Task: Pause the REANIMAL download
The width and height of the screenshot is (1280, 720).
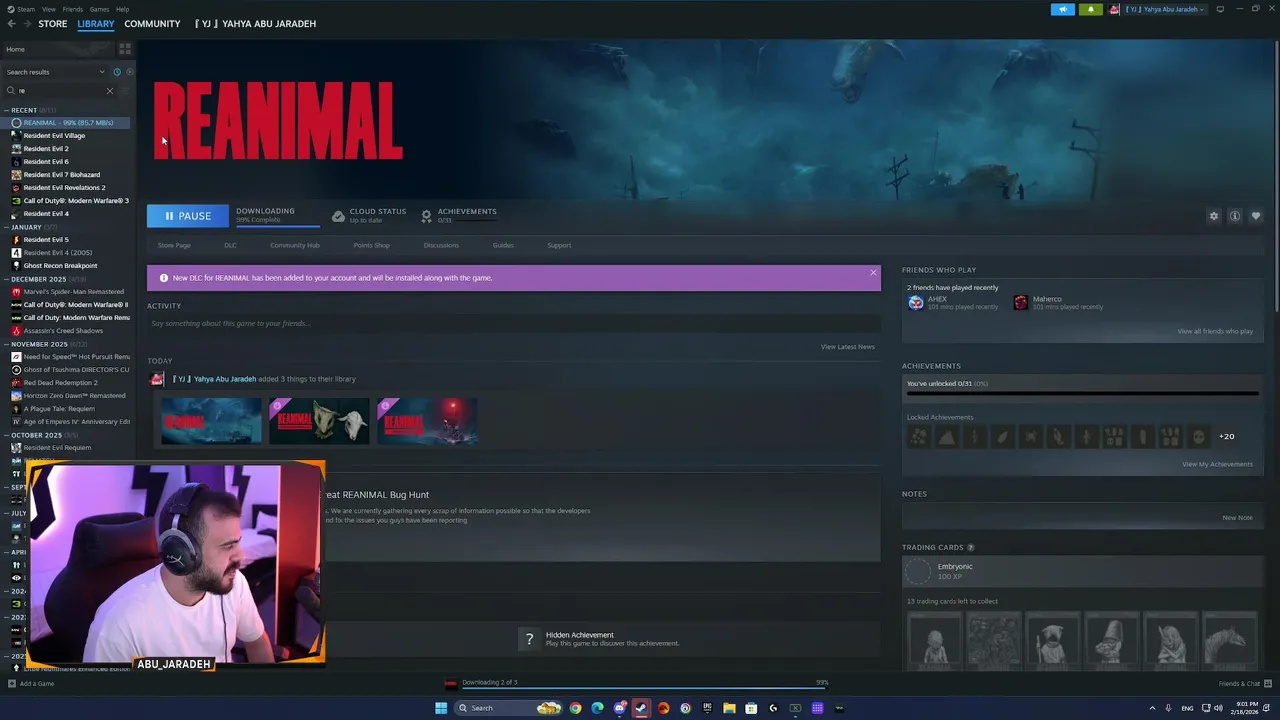Action: (188, 216)
